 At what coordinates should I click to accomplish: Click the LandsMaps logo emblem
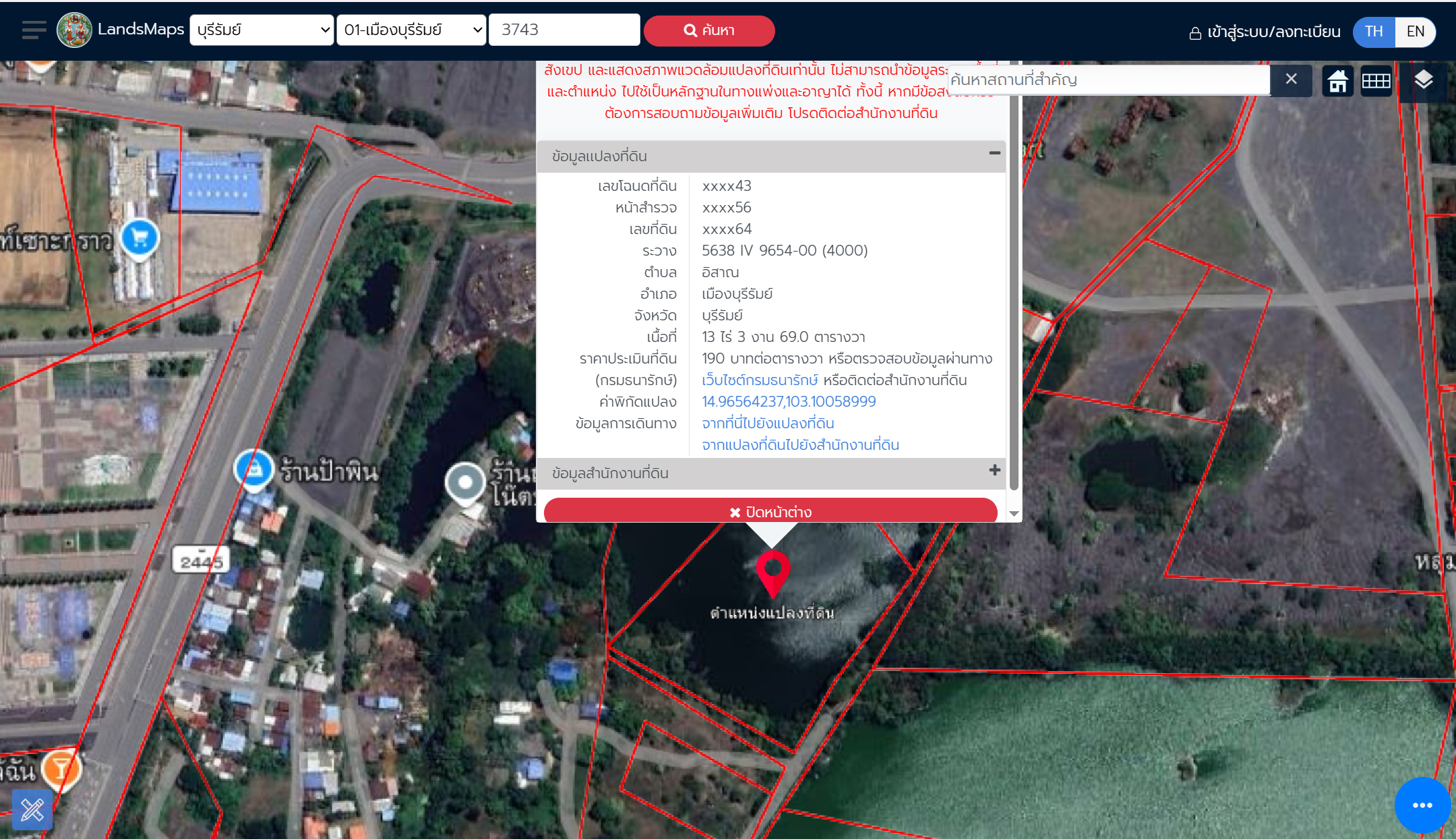point(74,30)
